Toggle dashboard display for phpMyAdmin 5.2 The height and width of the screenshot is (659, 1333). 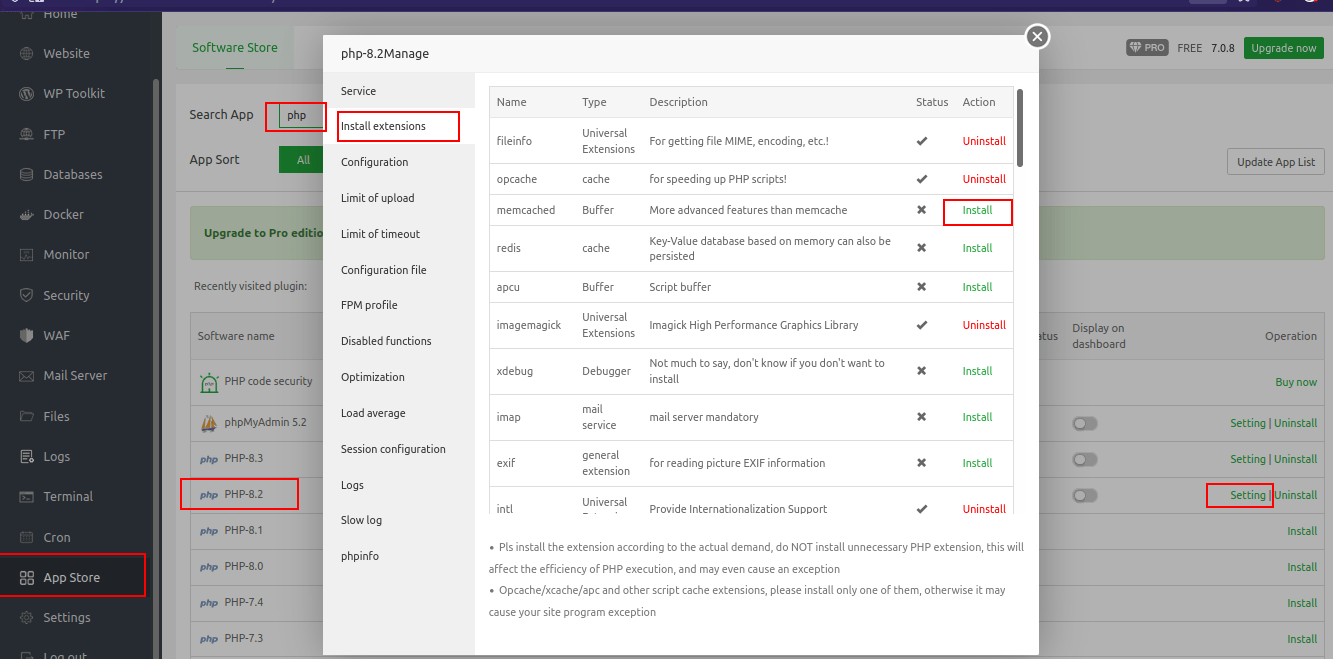1085,423
